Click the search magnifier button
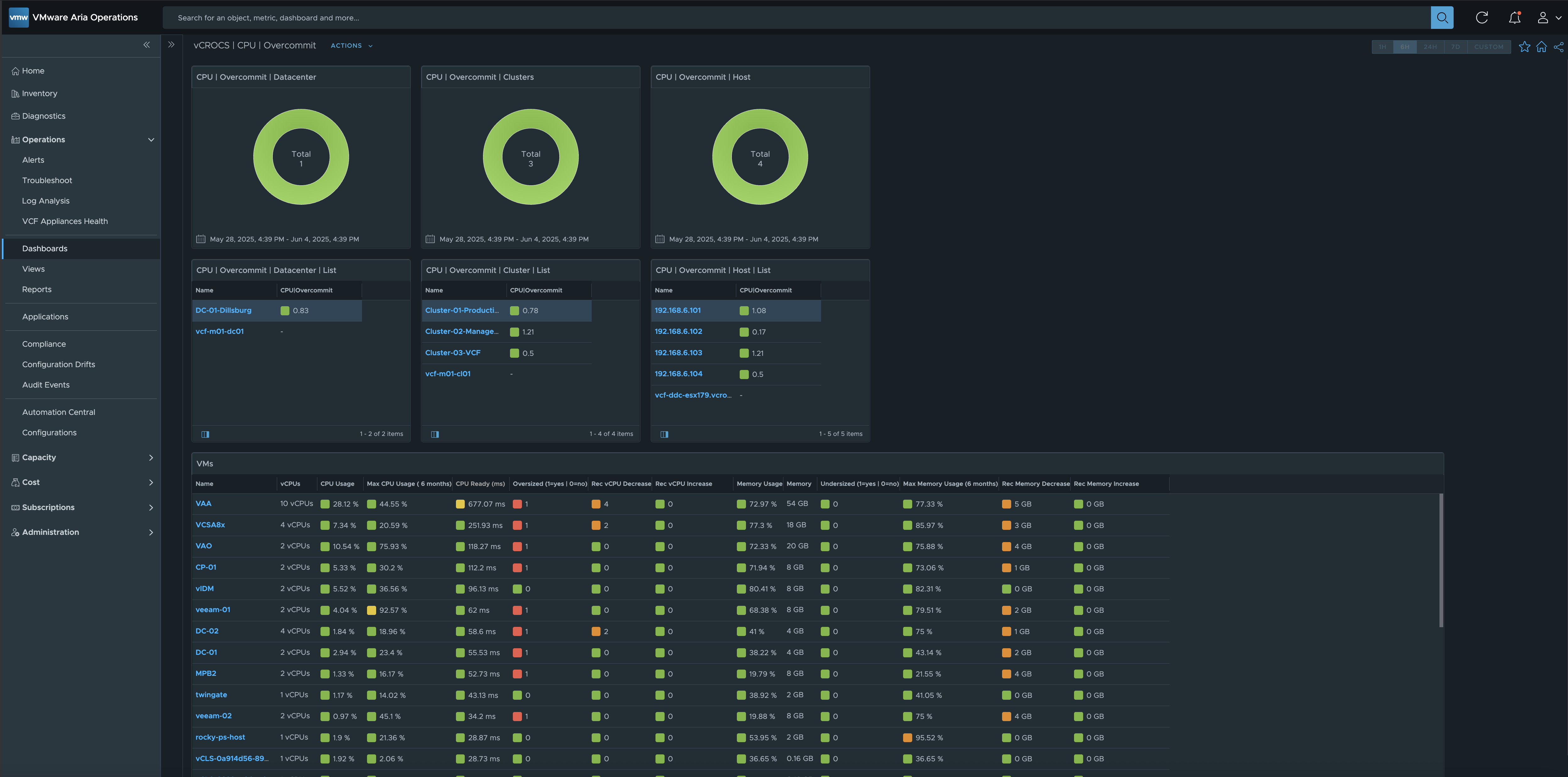The width and height of the screenshot is (1568, 777). click(1441, 18)
